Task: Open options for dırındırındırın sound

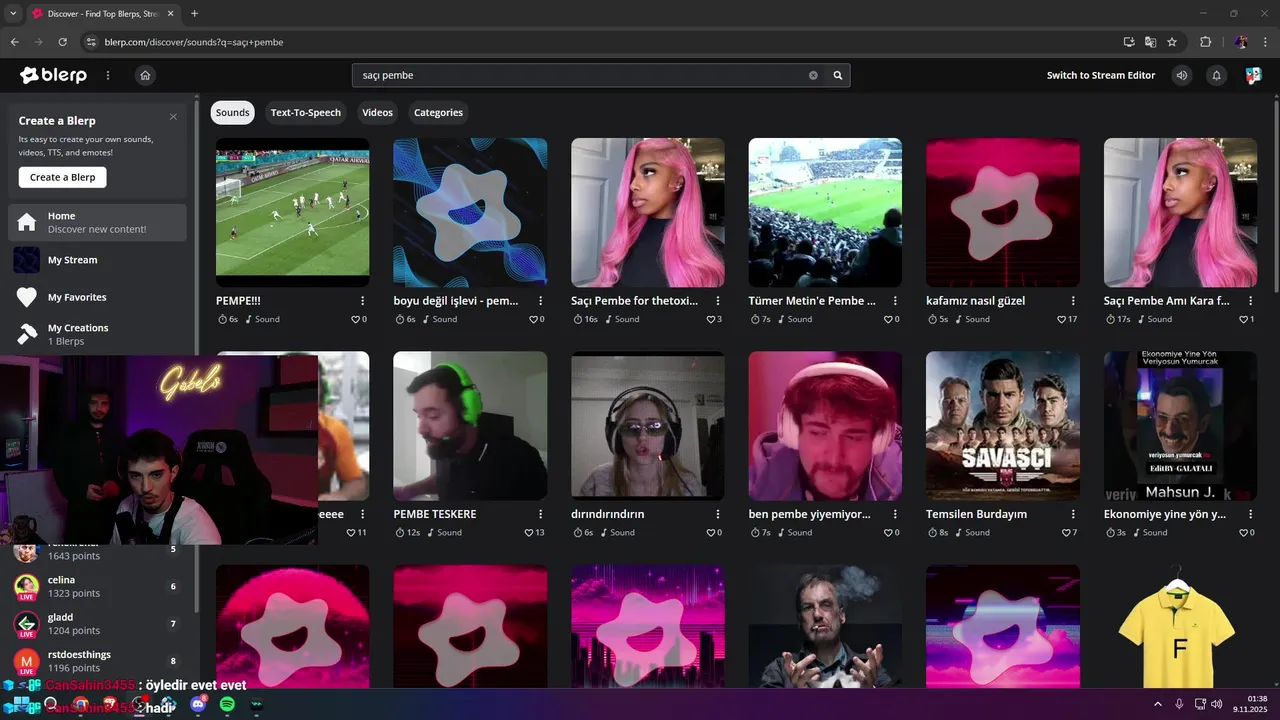Action: click(718, 514)
